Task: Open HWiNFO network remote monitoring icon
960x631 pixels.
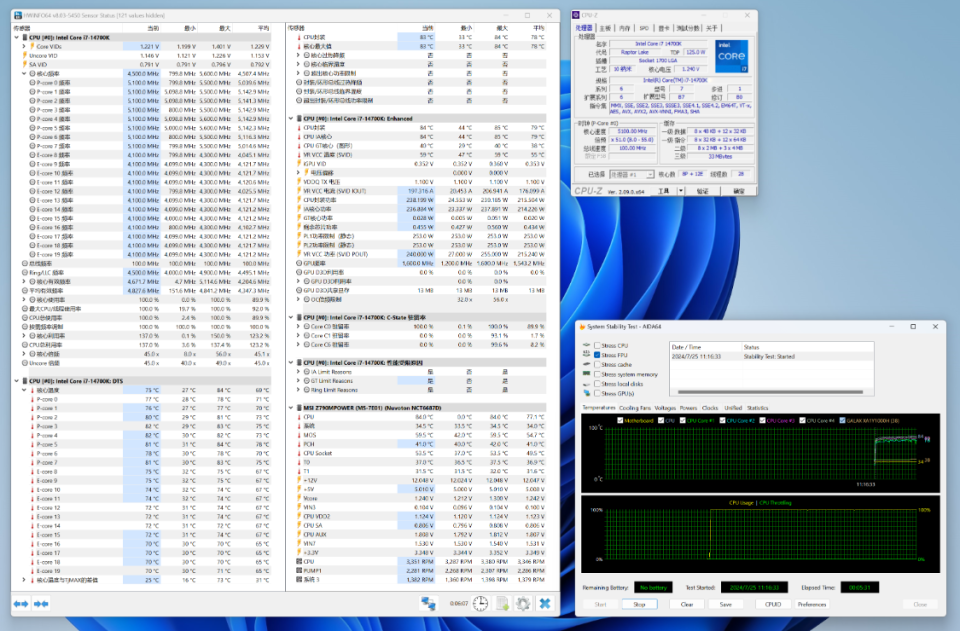Action: 428,603
